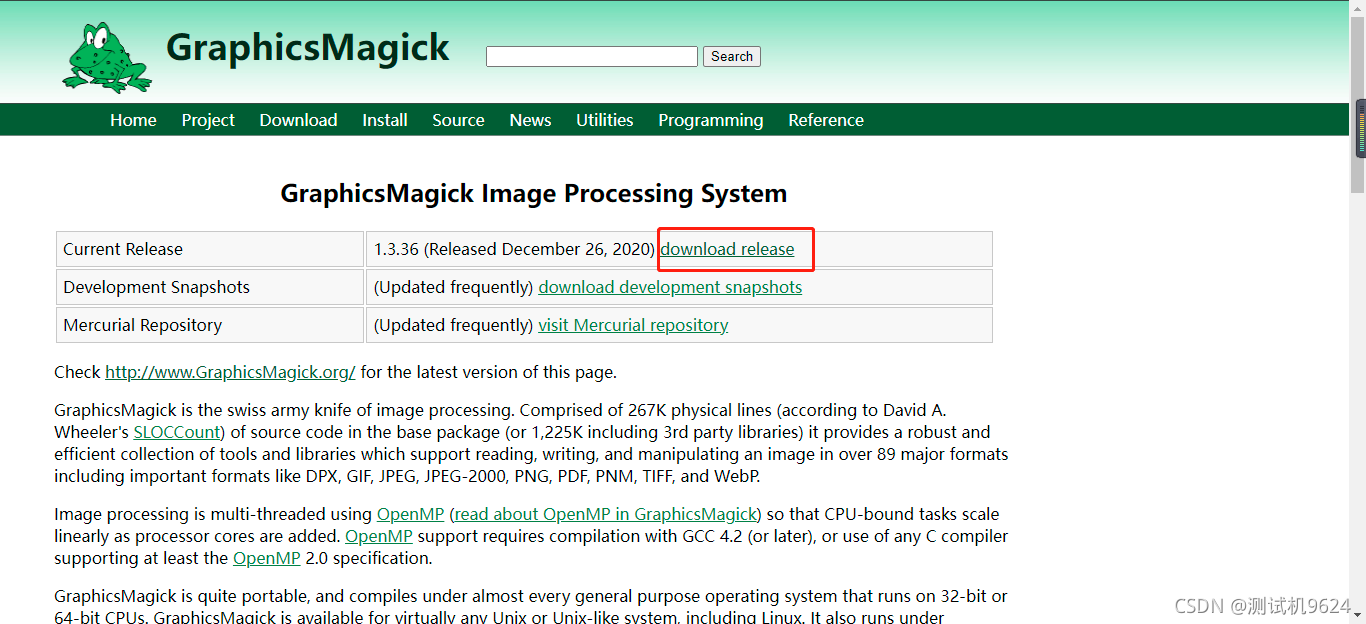
Task: Open the Home menu item
Action: pyautogui.click(x=133, y=120)
